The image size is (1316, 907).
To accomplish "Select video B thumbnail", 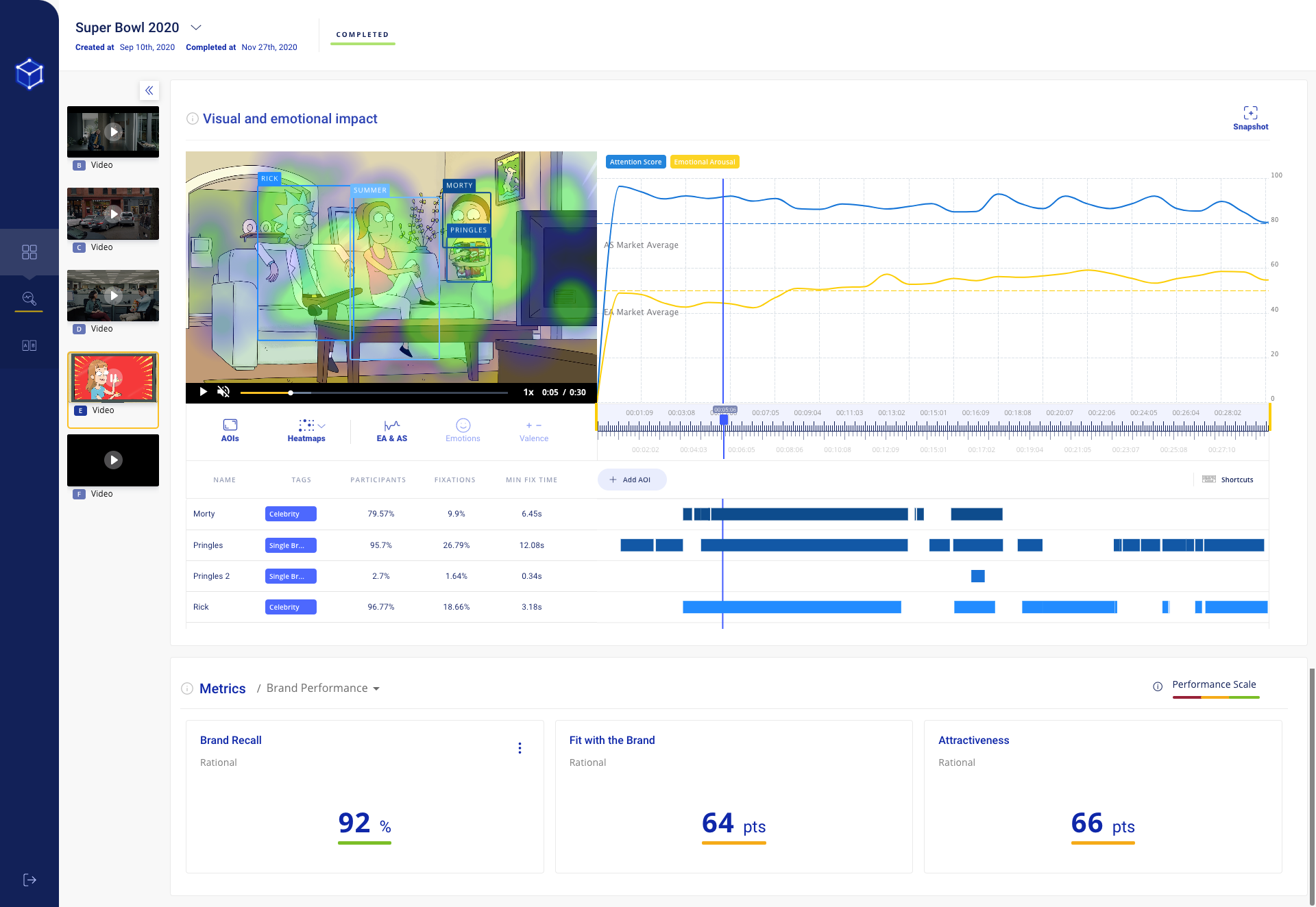I will 113,132.
